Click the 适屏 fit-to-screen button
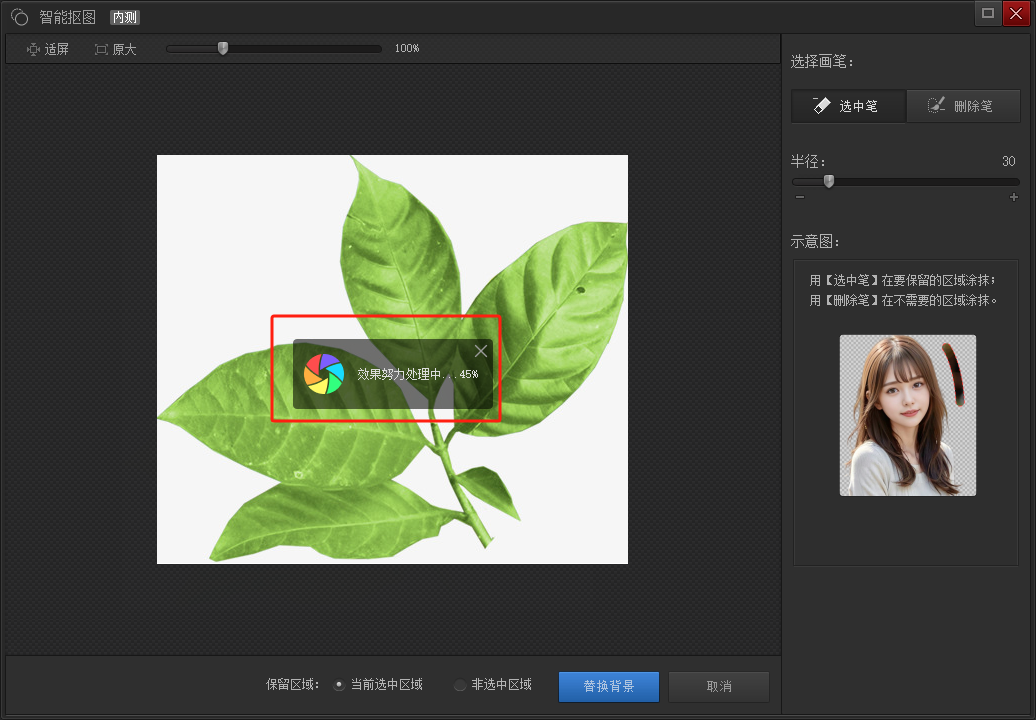The height and width of the screenshot is (720, 1036). [x=48, y=50]
